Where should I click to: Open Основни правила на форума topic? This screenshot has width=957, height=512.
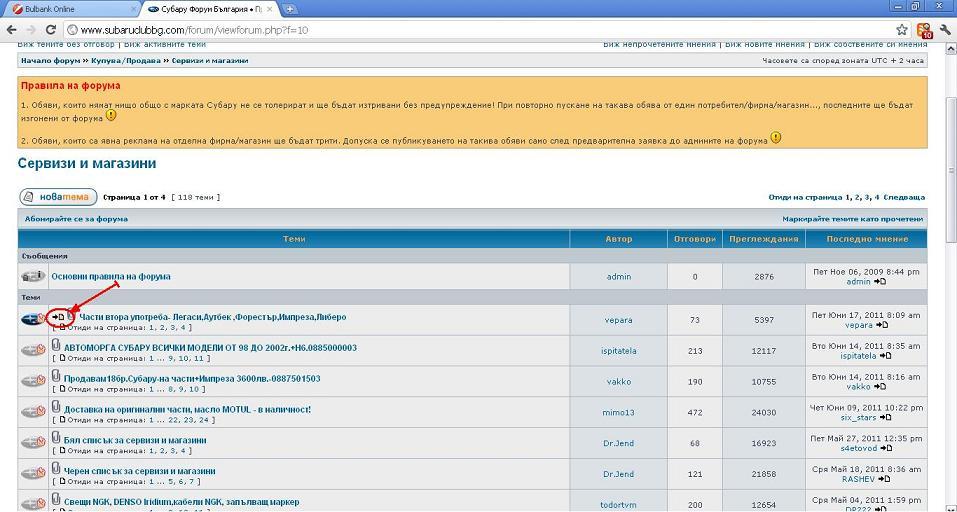click(111, 276)
